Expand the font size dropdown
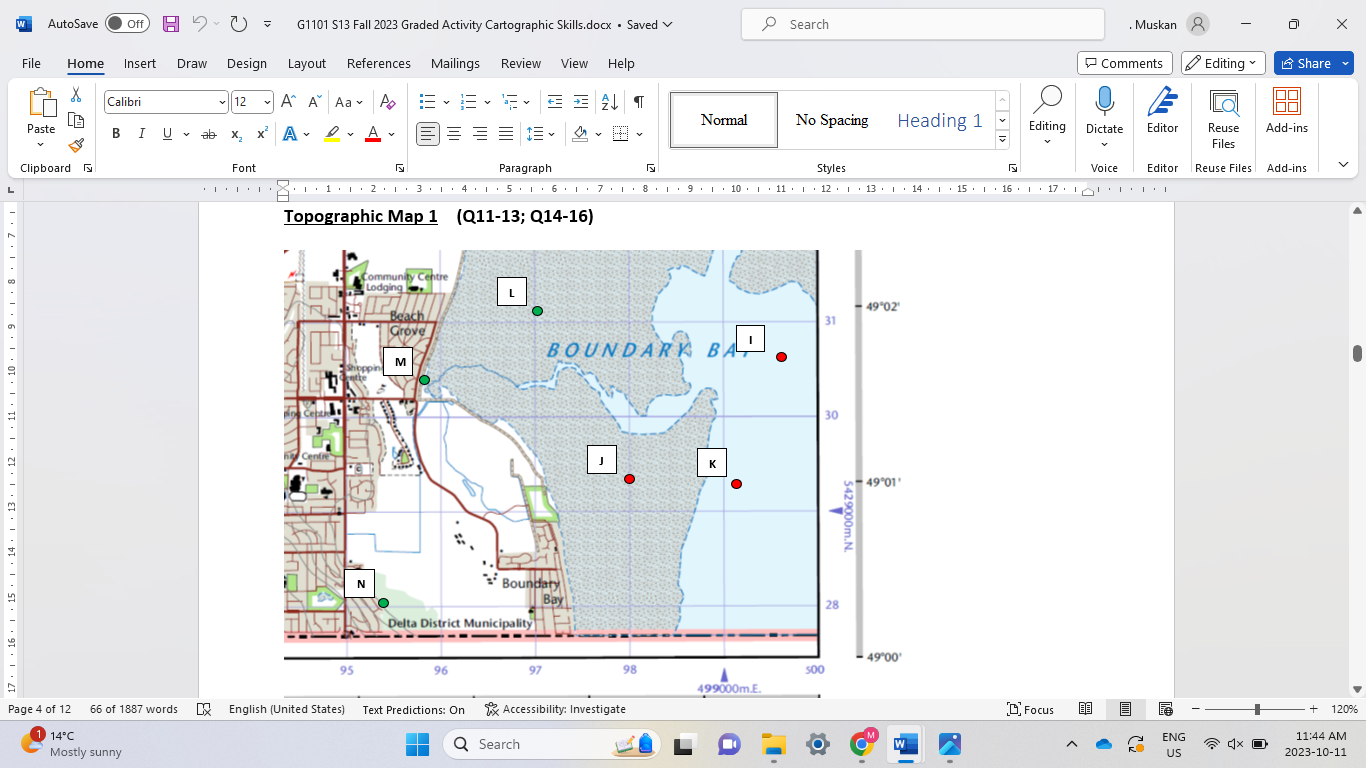The width and height of the screenshot is (1366, 768). tap(267, 102)
